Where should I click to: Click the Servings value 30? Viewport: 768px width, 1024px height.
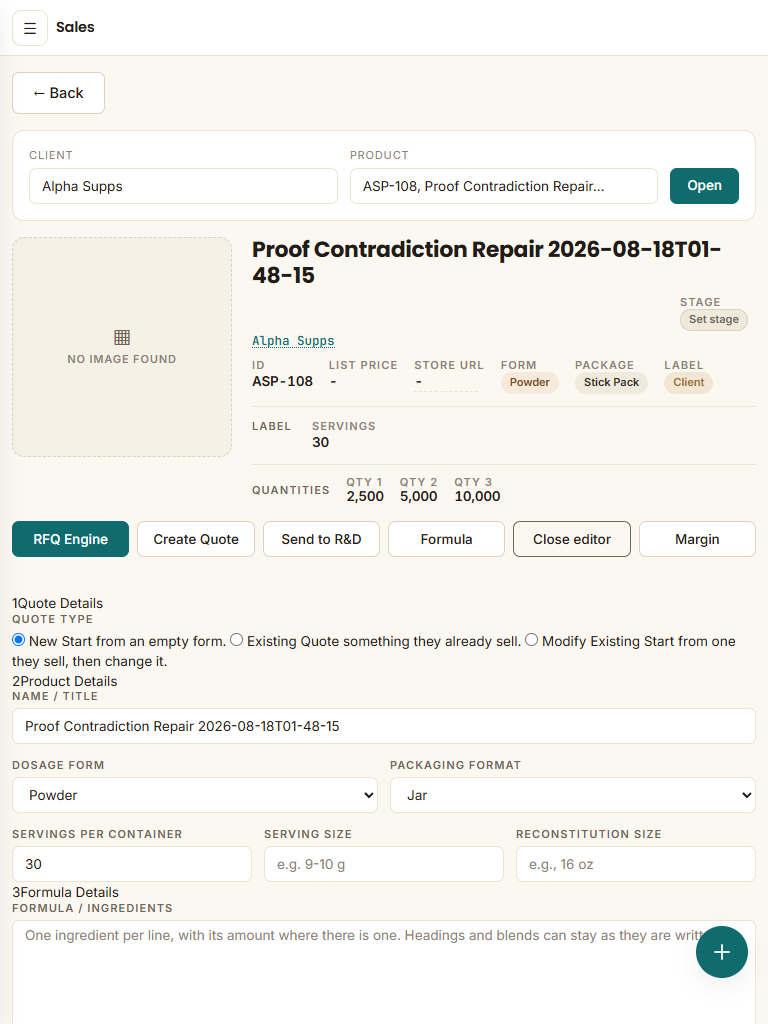pos(321,442)
